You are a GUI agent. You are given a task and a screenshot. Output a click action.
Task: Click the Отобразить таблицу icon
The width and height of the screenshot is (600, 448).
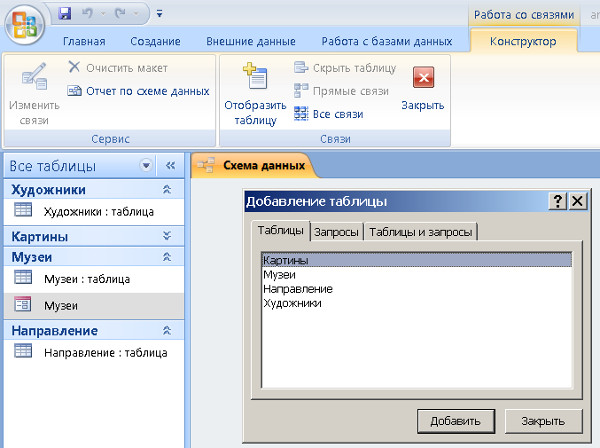click(255, 78)
